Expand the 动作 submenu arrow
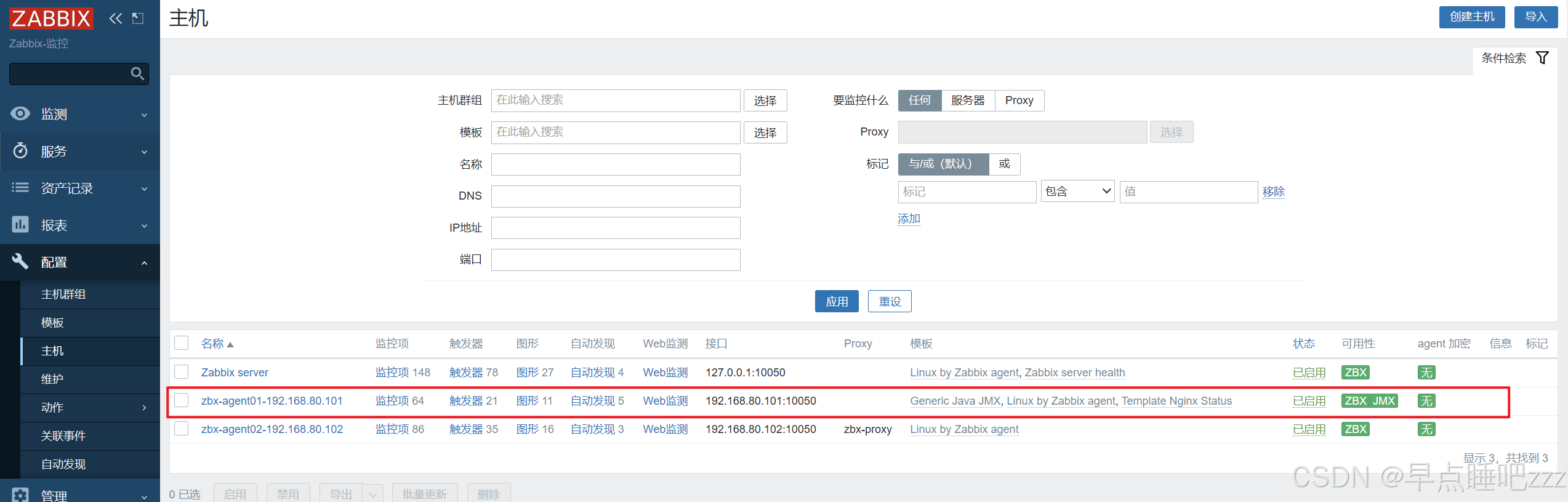 pyautogui.click(x=145, y=408)
